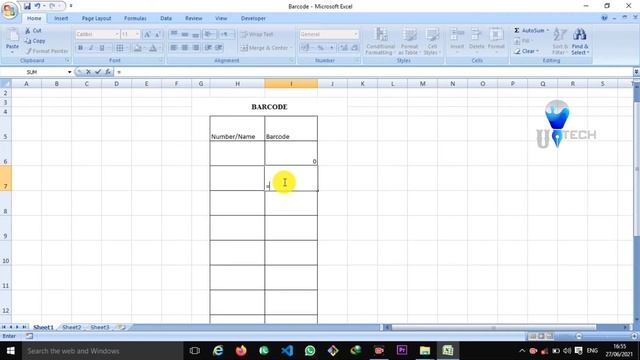
Task: Toggle Italic formatting
Action: [x=91, y=48]
